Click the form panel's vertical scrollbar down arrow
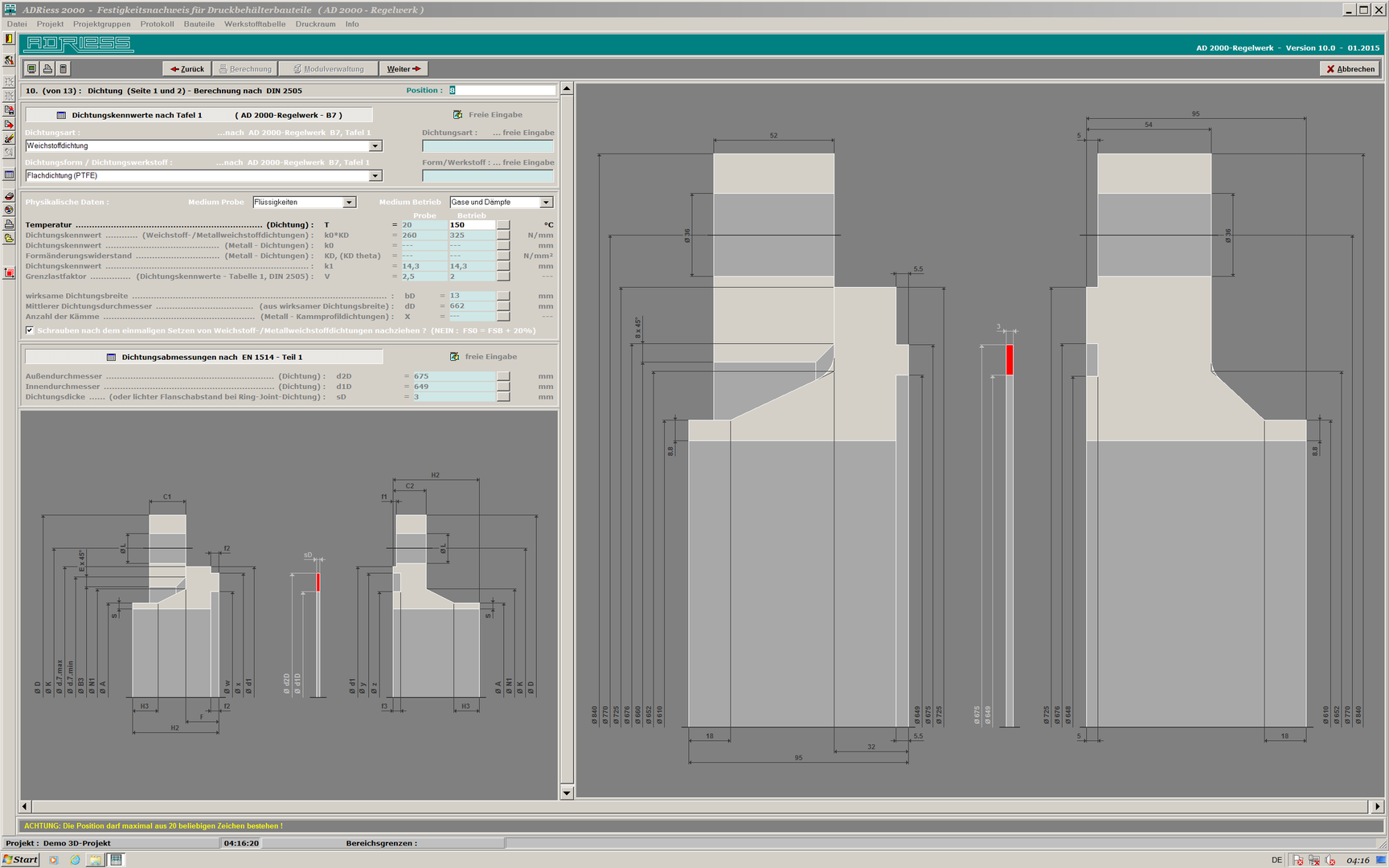 (567, 792)
